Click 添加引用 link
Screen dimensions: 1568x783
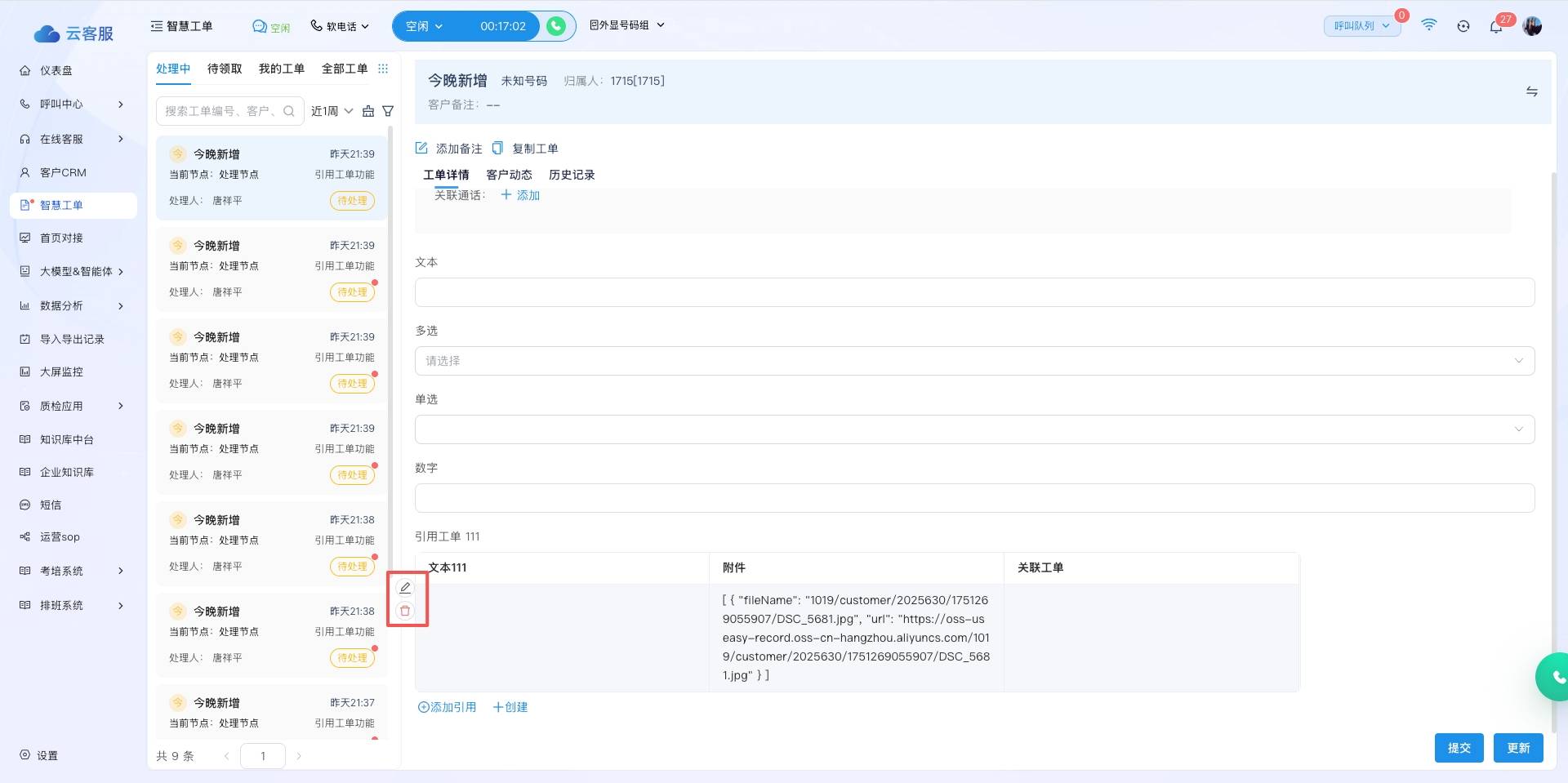tap(447, 707)
